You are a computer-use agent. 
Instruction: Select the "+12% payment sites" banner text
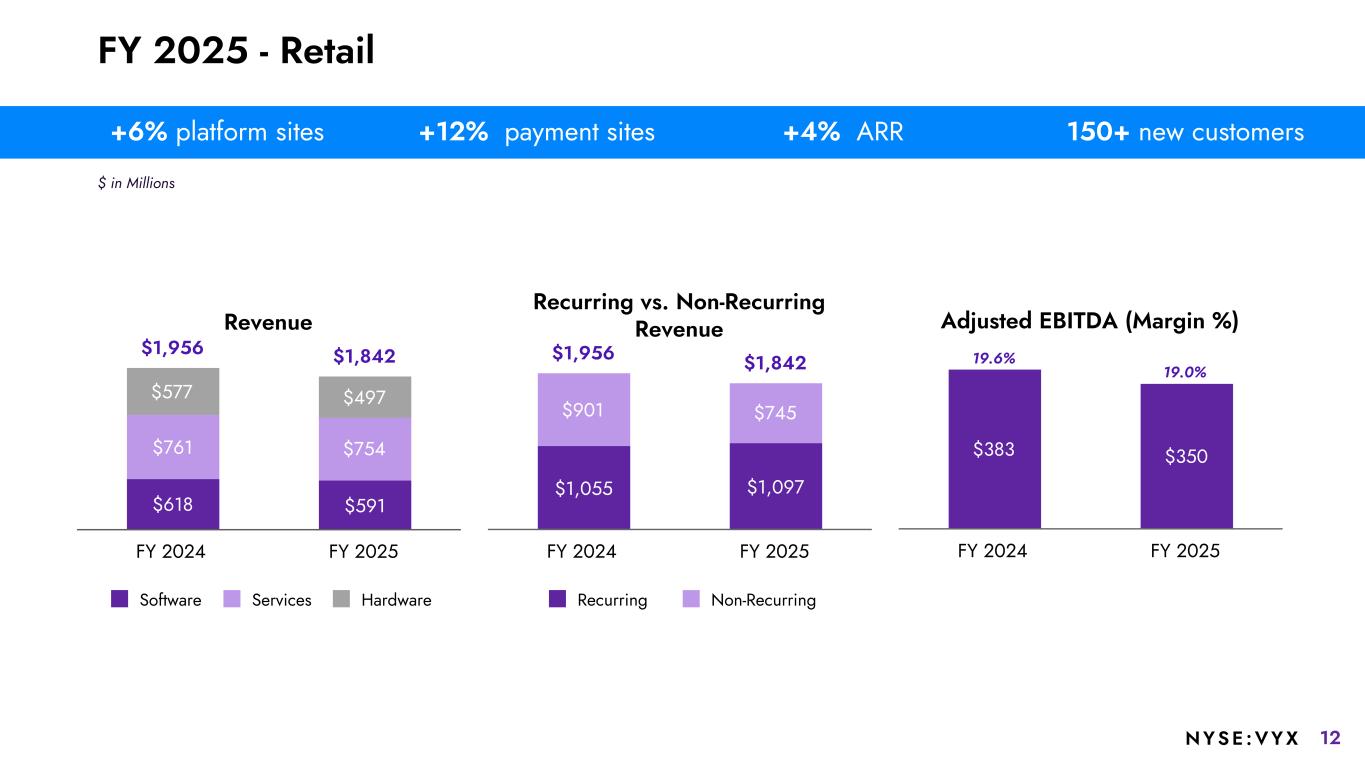(x=537, y=132)
